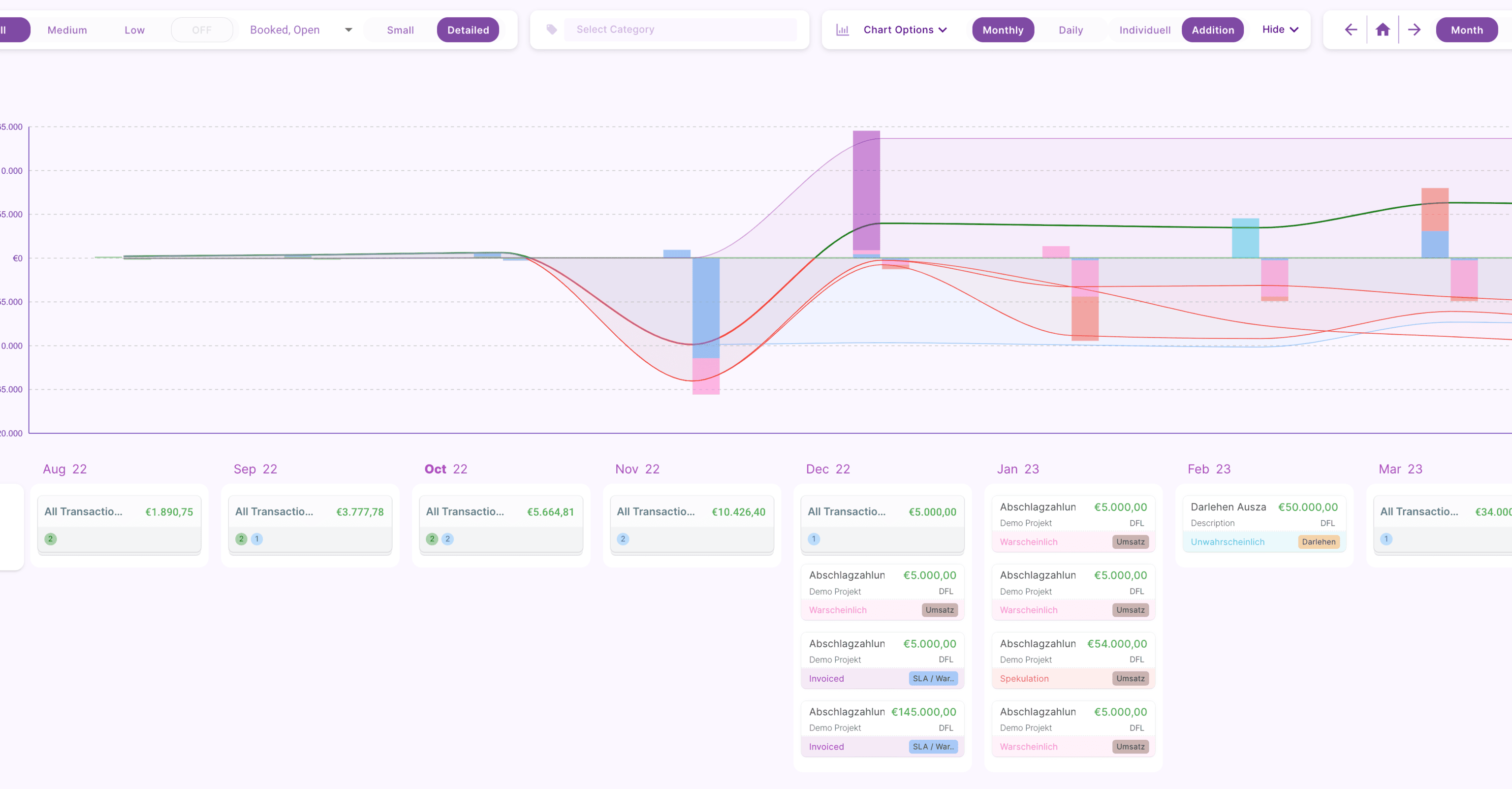Click the blue badge in Sep 22 card
Screen dimensions: 1512x789
pos(256,539)
